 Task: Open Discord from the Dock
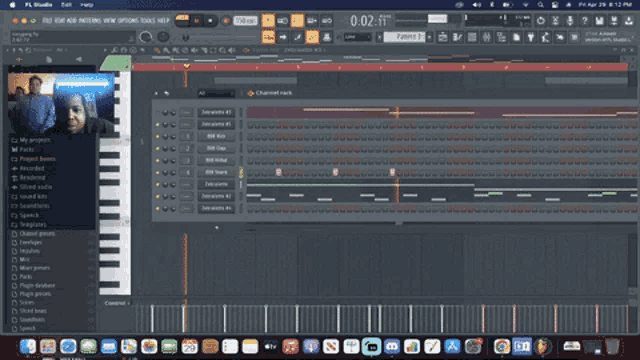391,347
